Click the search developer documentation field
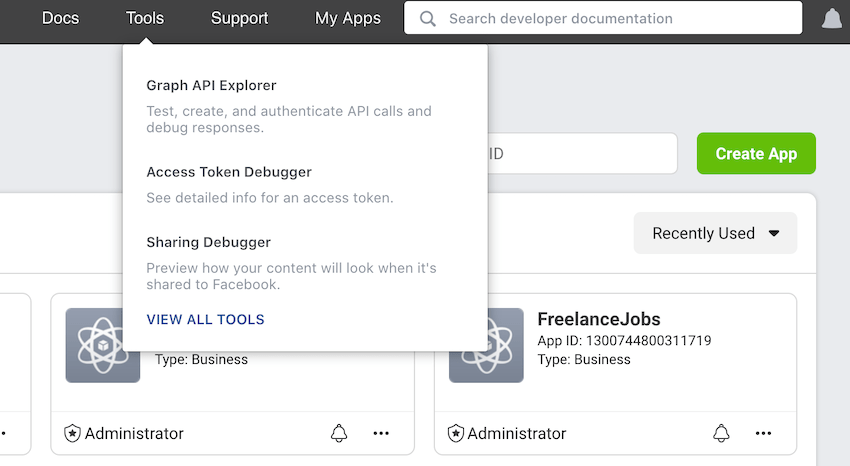The image size is (850, 466). (x=603, y=18)
